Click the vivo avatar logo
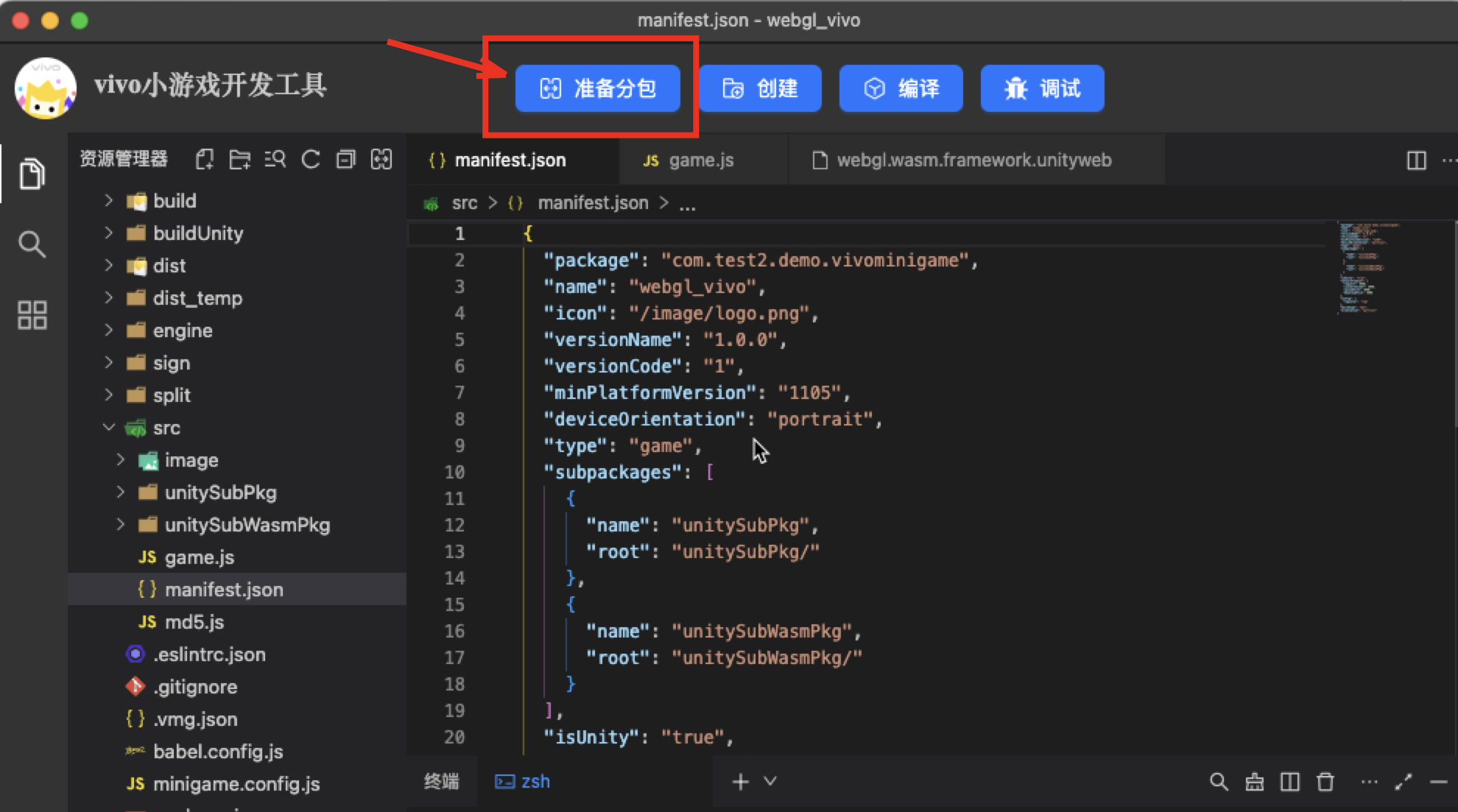The height and width of the screenshot is (812, 1458). click(x=46, y=88)
